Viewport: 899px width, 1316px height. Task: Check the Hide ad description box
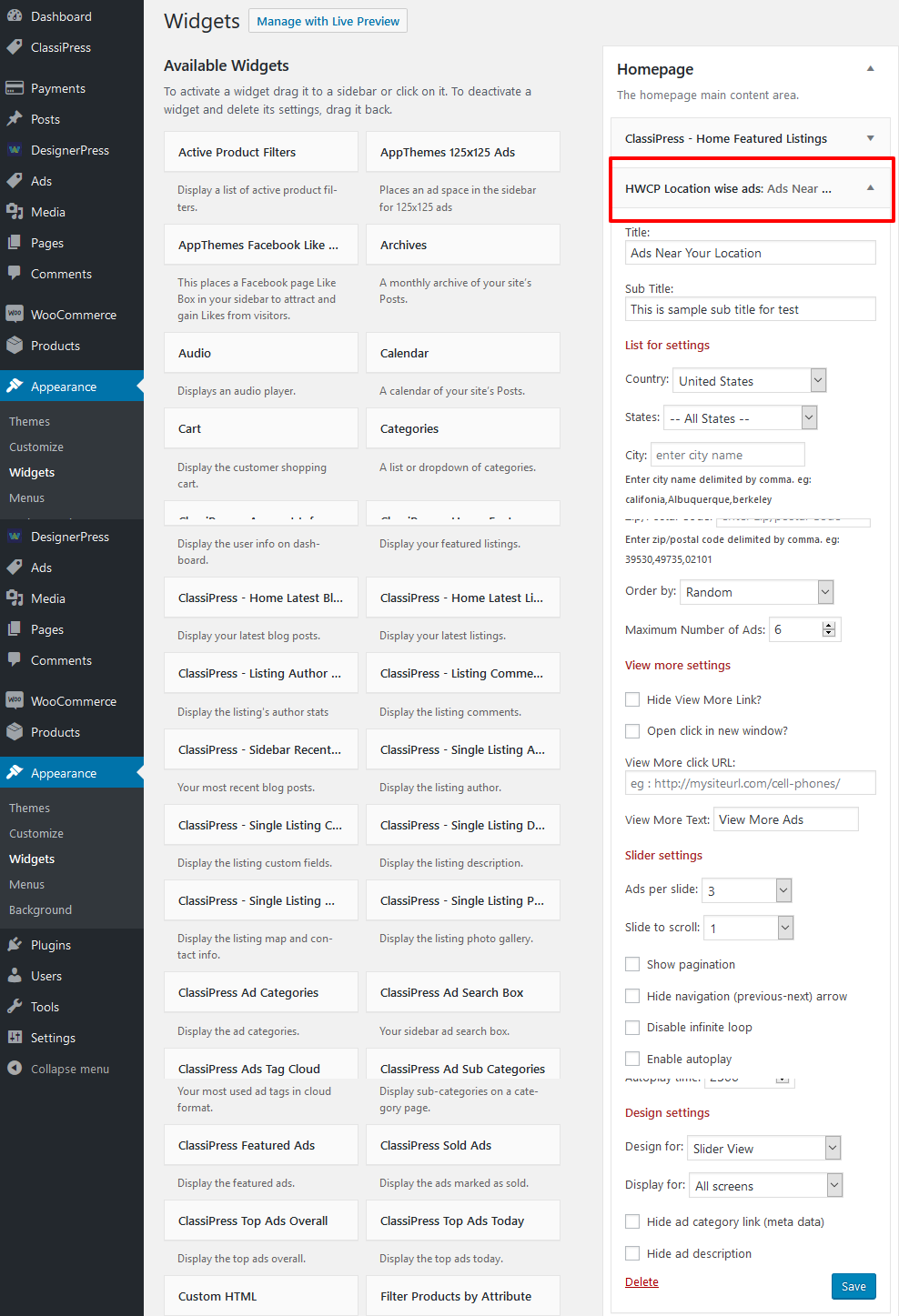click(632, 1253)
